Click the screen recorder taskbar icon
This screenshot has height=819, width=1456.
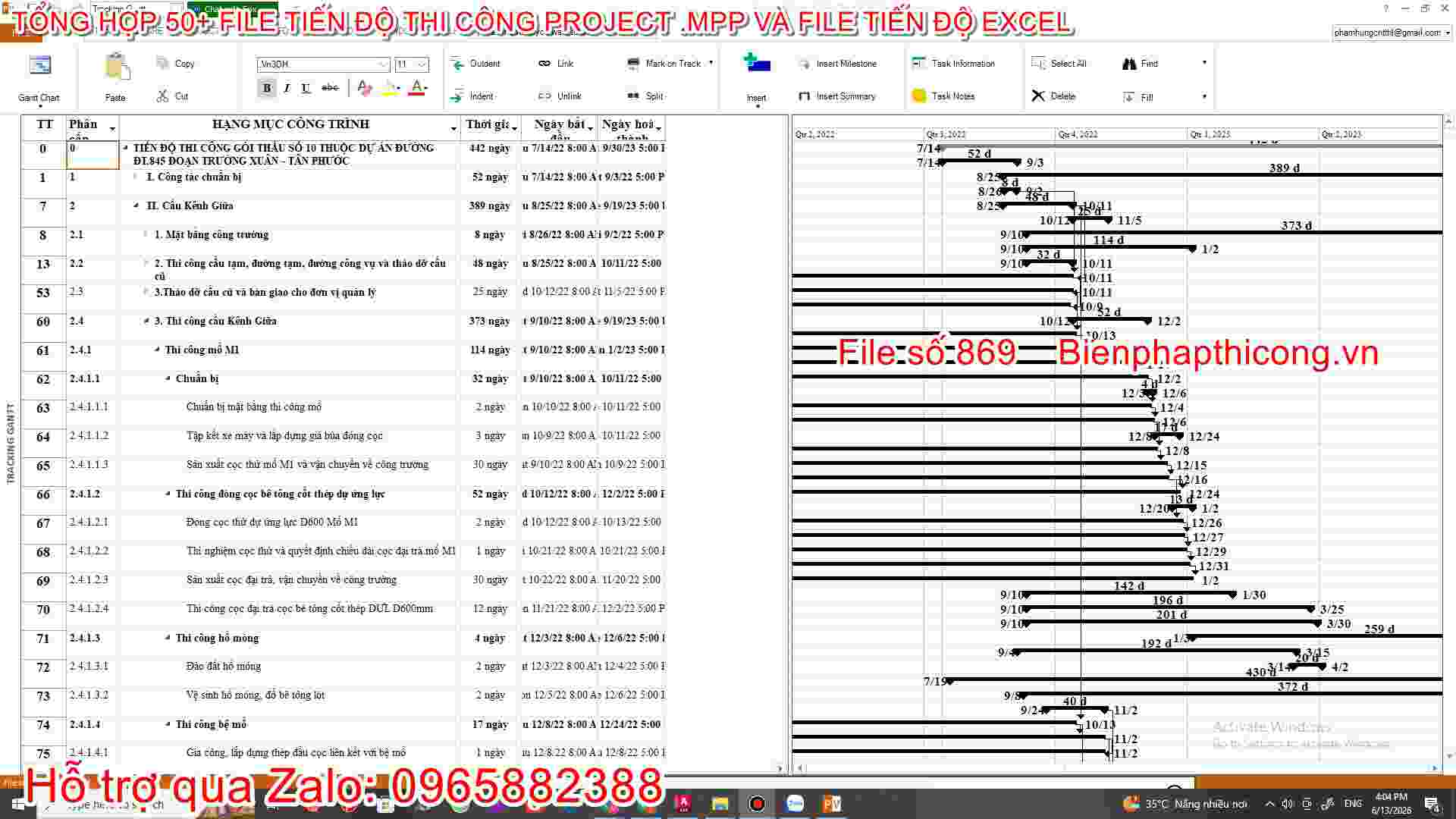click(x=757, y=804)
